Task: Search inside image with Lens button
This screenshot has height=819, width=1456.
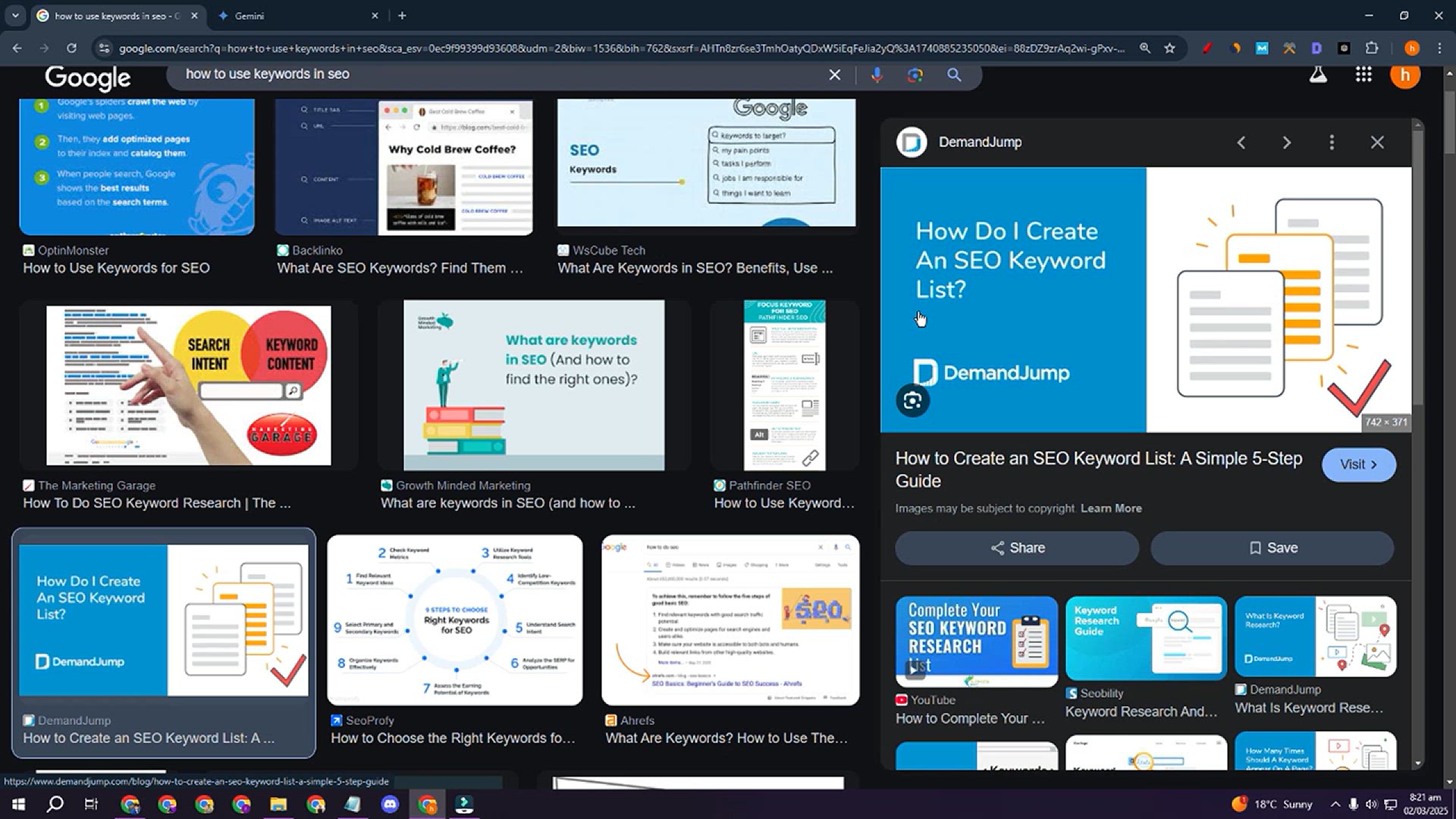Action: pos(912,400)
